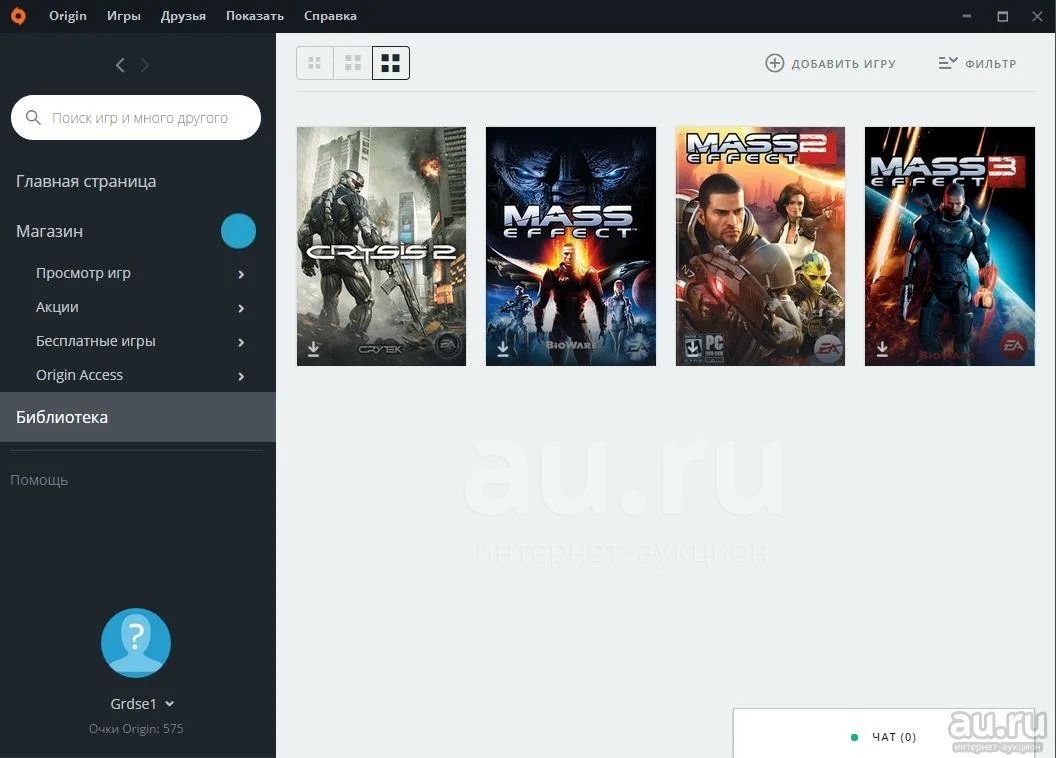Viewport: 1056px width, 758px height.
Task: Open the Друзья menu
Action: coord(183,15)
